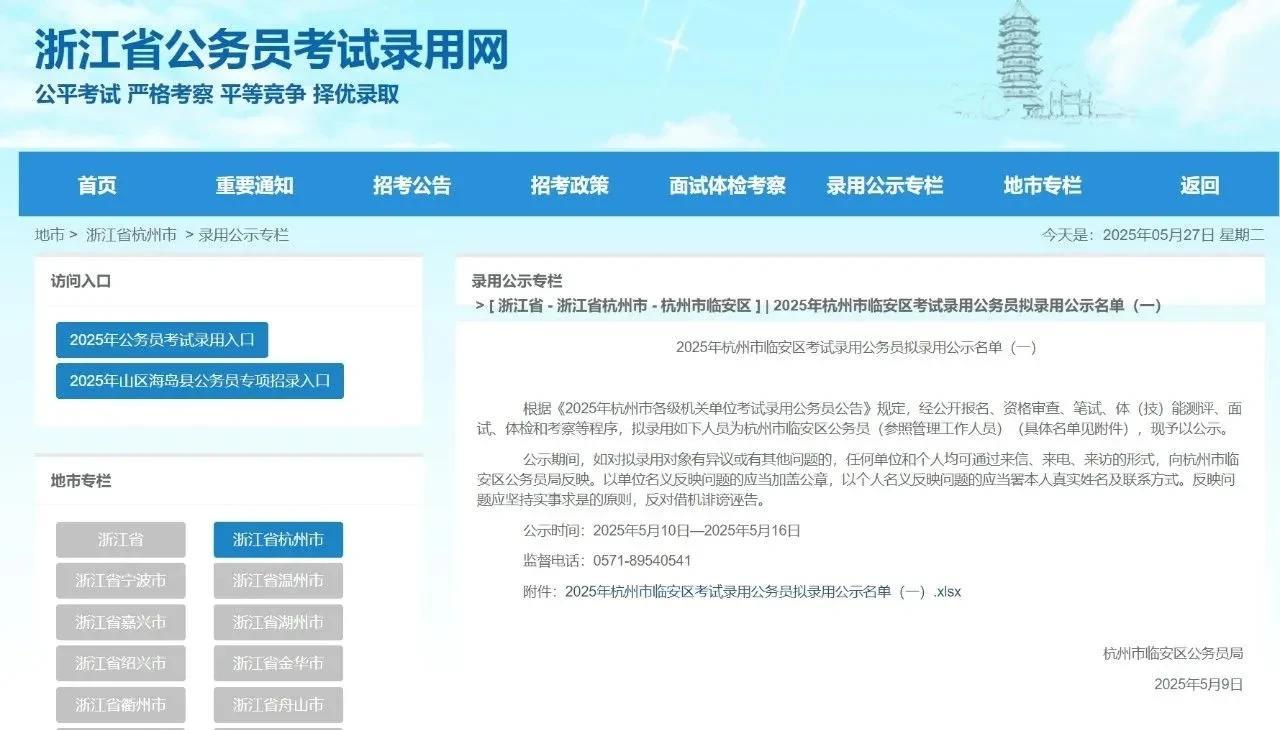Click 返回 in the navigation bar
The height and width of the screenshot is (730, 1280).
pos(1199,185)
